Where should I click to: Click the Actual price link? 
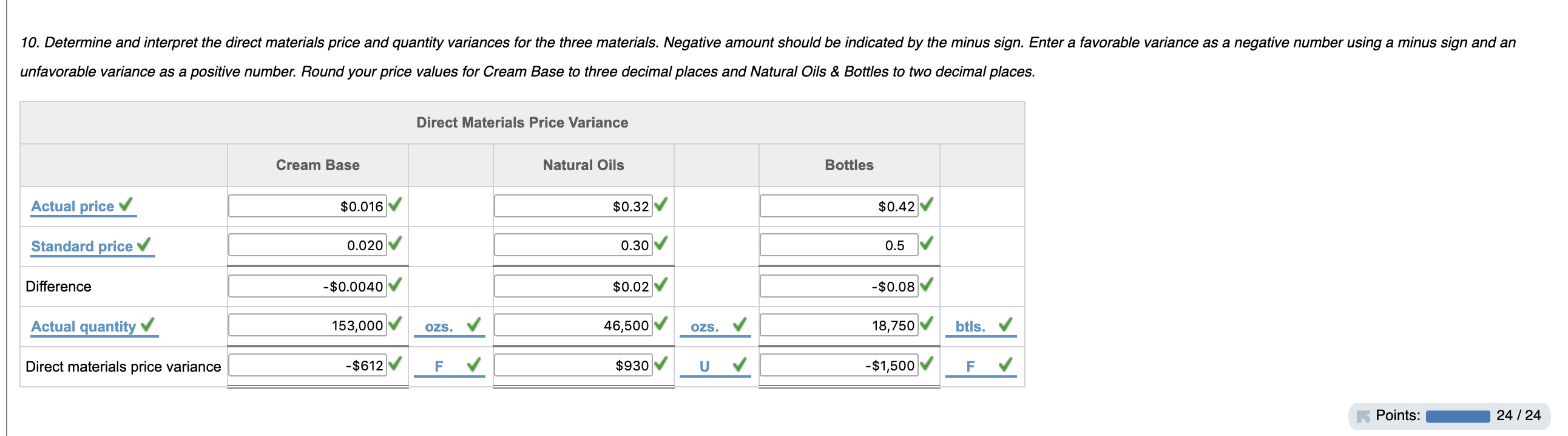click(72, 206)
